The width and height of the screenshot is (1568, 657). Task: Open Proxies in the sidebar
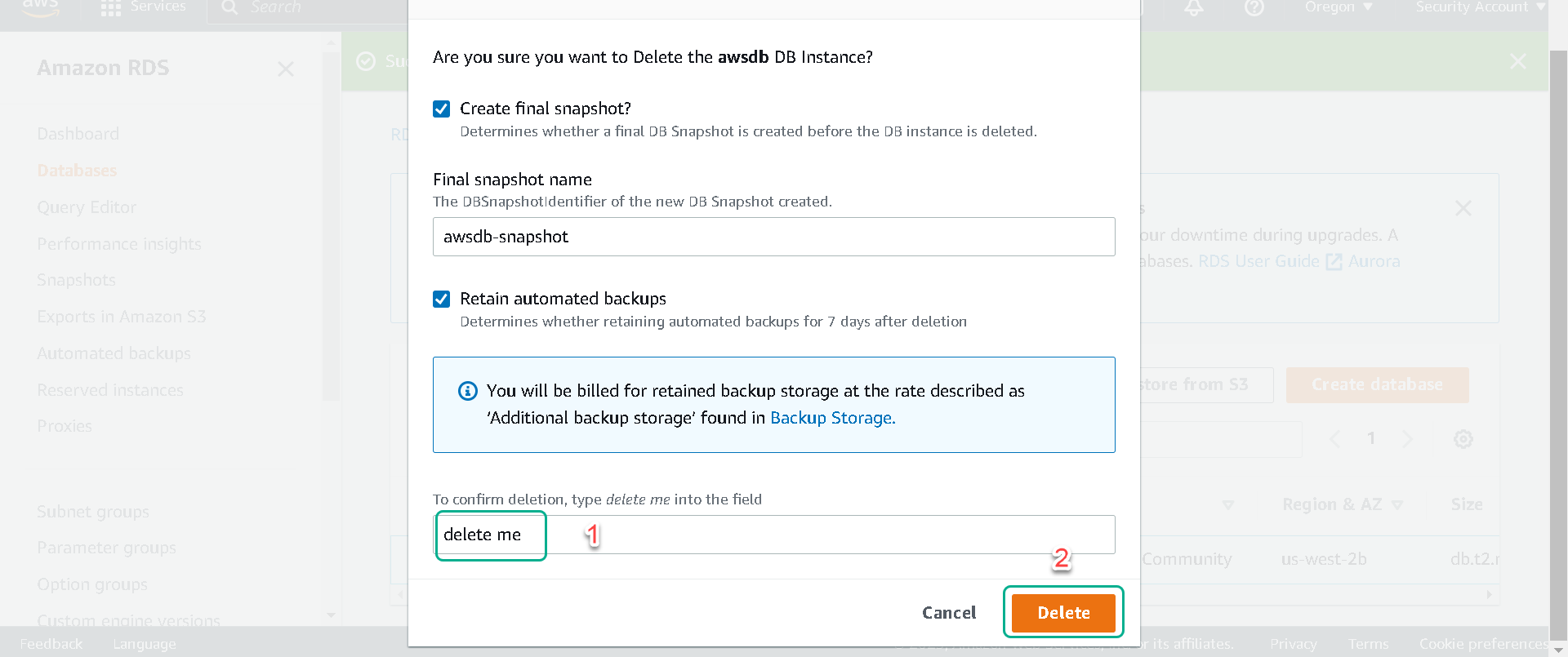[65, 426]
